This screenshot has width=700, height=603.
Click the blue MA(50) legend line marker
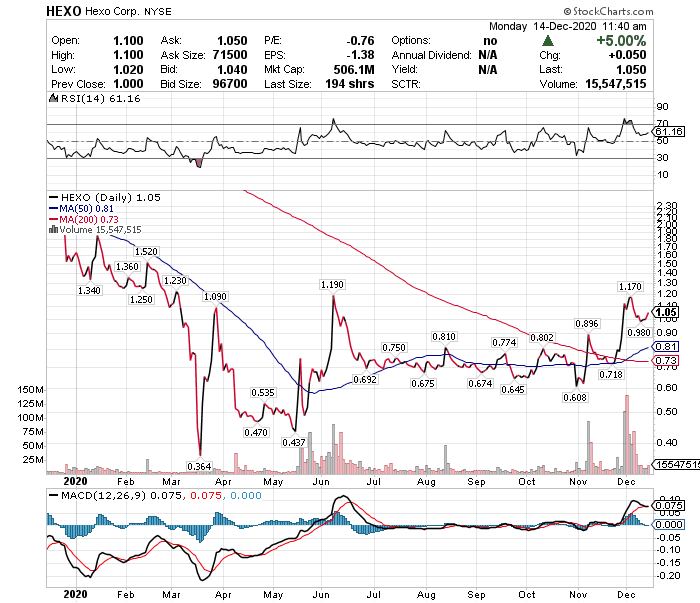(53, 208)
